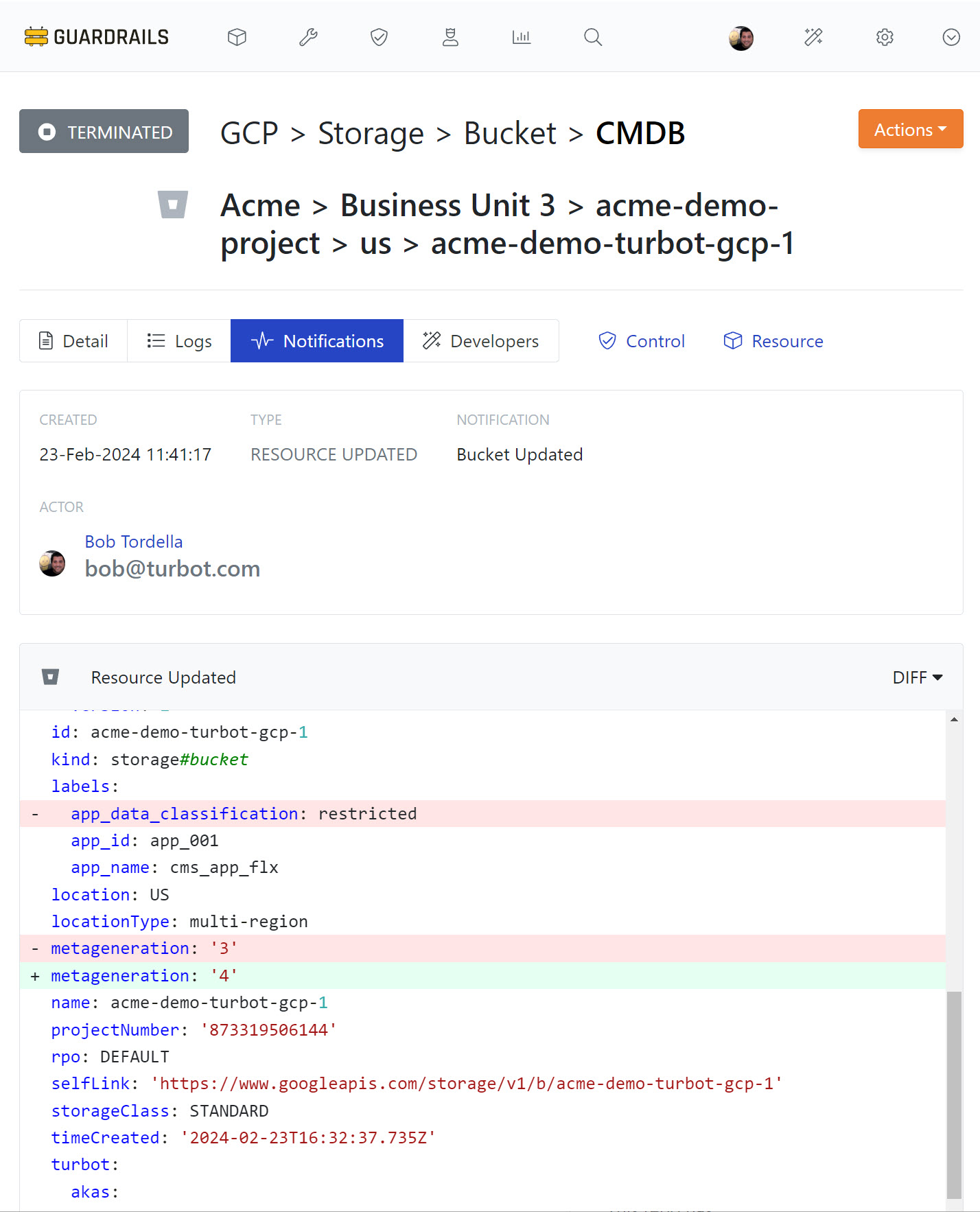Click the Resource Updated panel title
Viewport: 980px width, 1212px height.
point(163,677)
